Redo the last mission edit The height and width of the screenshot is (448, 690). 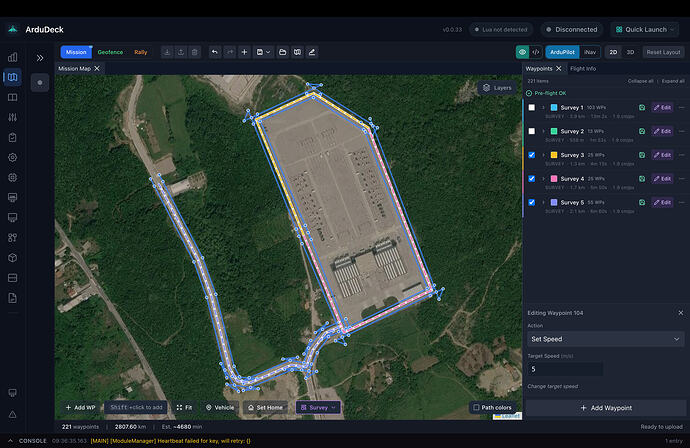pos(229,52)
